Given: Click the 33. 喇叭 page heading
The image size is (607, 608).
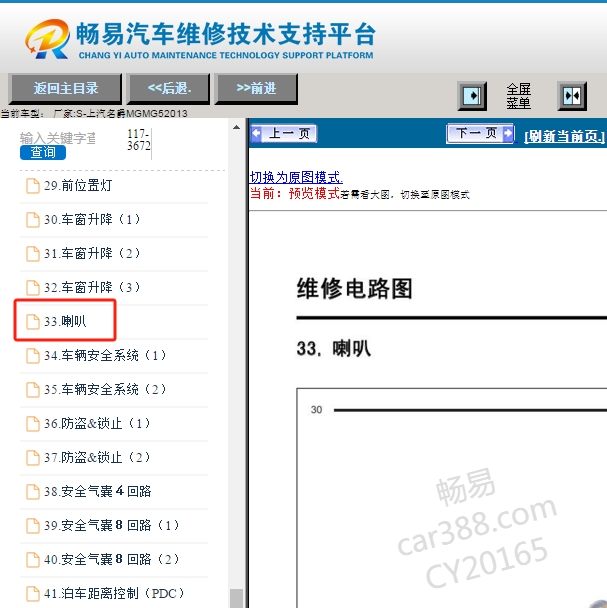Looking at the screenshot, I should (x=334, y=348).
